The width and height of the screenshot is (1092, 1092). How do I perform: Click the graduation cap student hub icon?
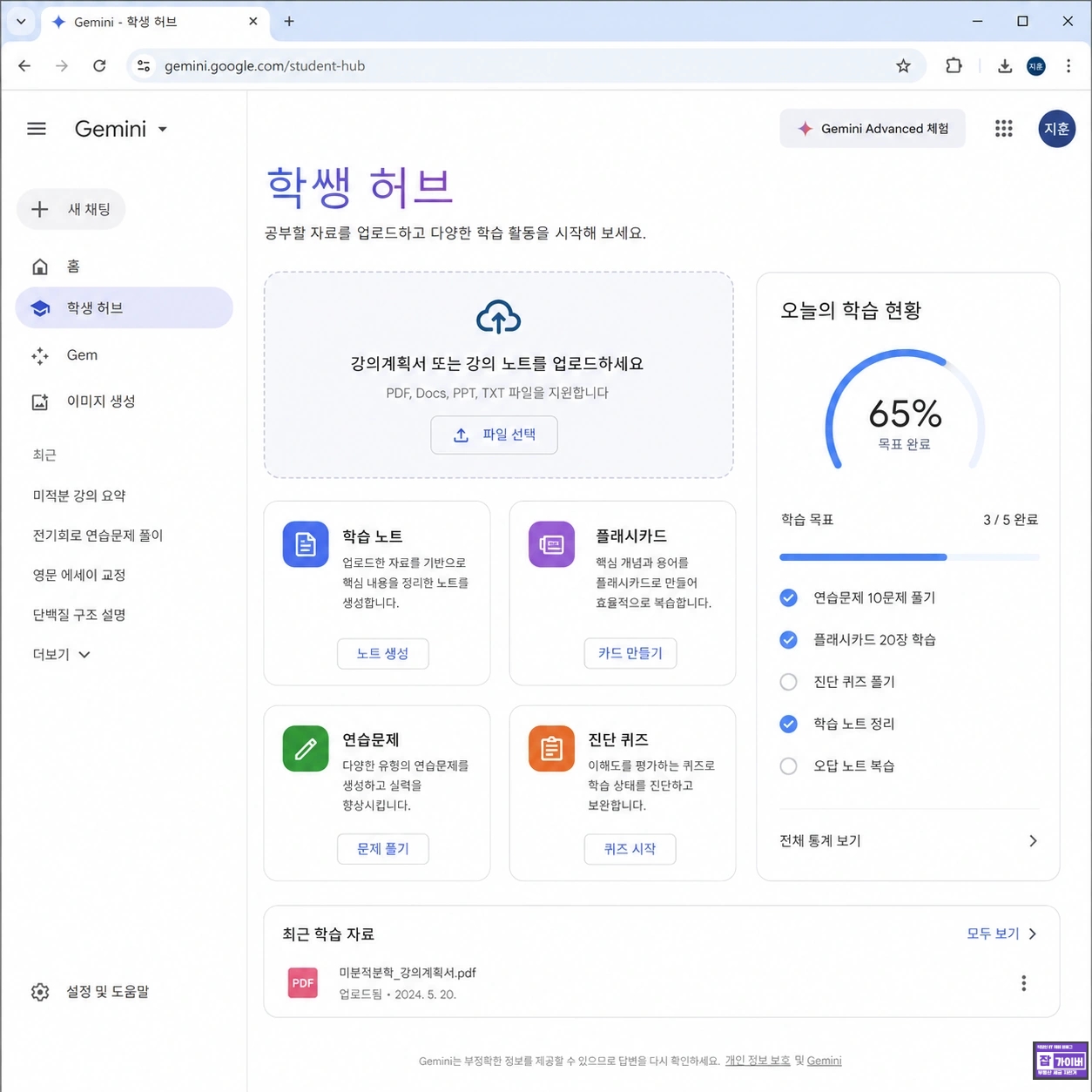click(x=40, y=308)
